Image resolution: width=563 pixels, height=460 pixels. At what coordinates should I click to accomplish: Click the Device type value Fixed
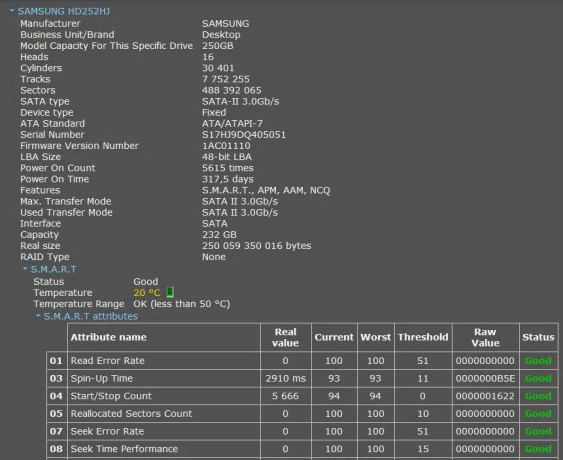(x=214, y=112)
